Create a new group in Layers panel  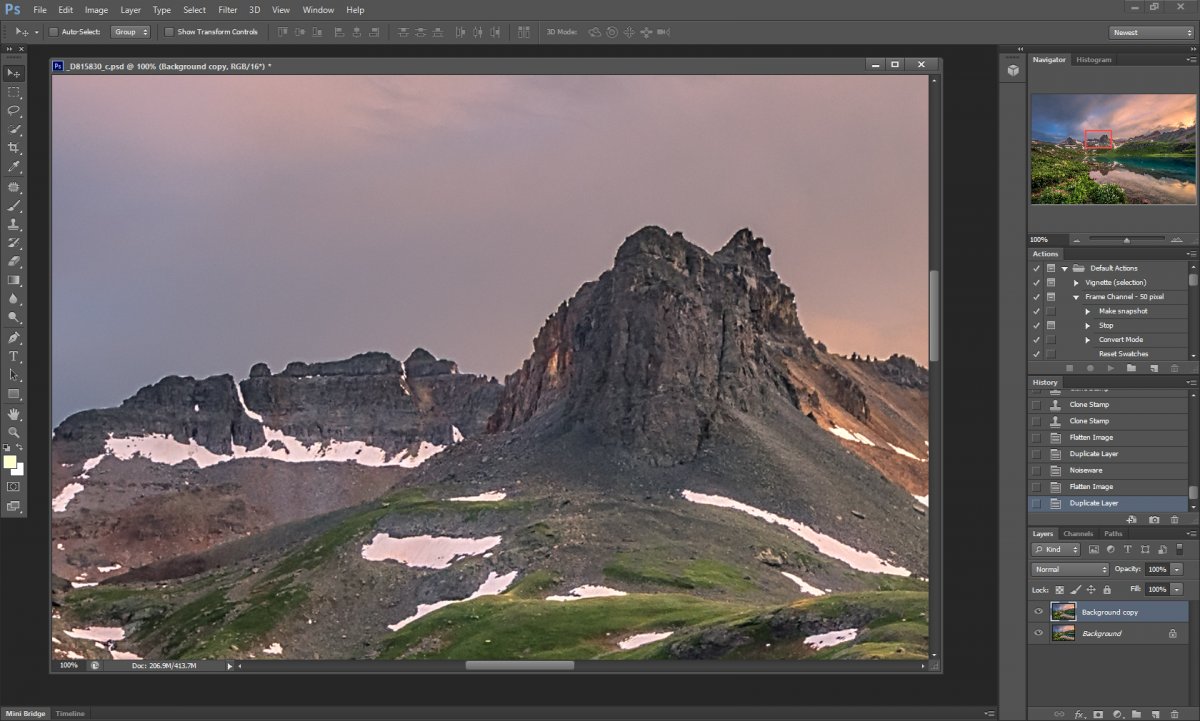(x=1136, y=715)
